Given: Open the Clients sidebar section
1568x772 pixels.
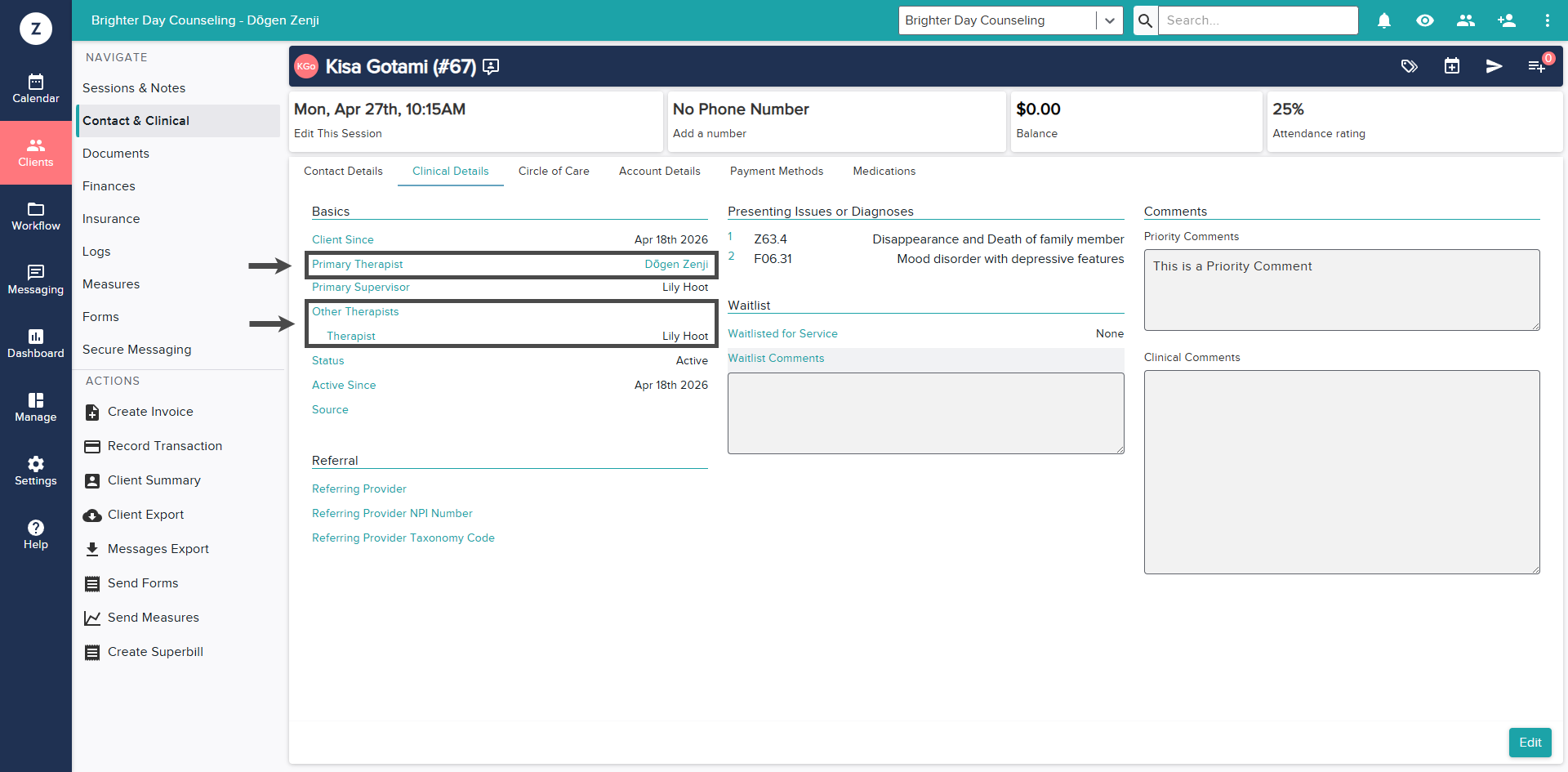Looking at the screenshot, I should (x=36, y=153).
